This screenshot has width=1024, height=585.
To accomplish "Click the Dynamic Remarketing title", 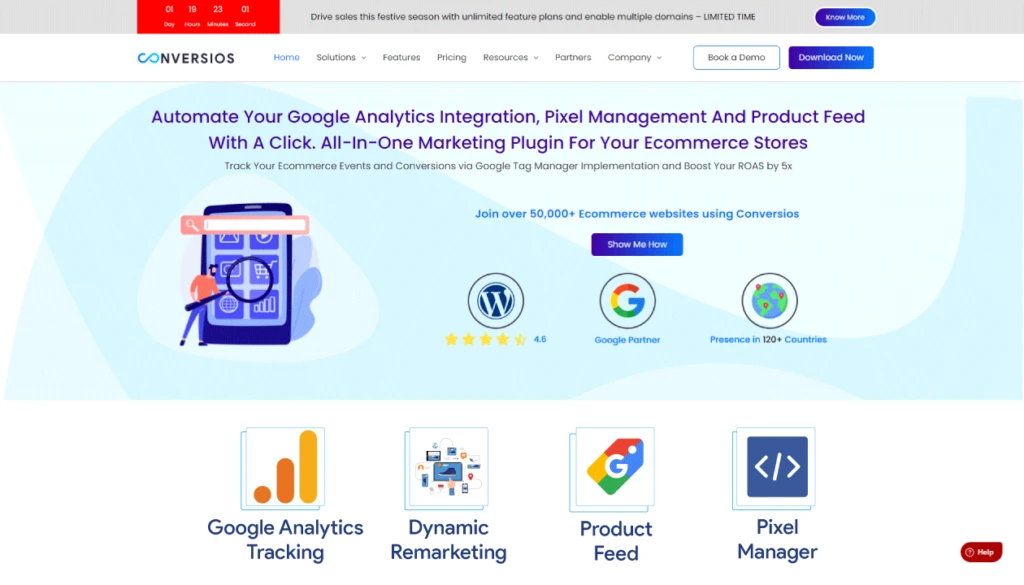I will [448, 540].
